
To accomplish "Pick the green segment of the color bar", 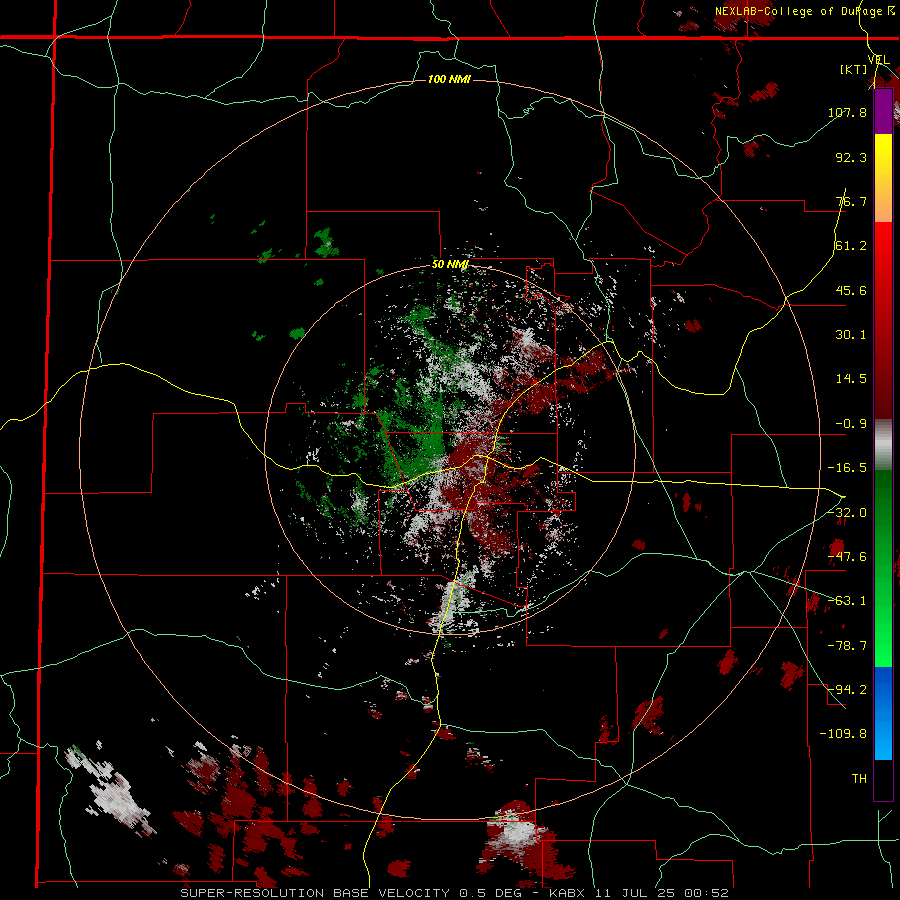I will 883,568.
